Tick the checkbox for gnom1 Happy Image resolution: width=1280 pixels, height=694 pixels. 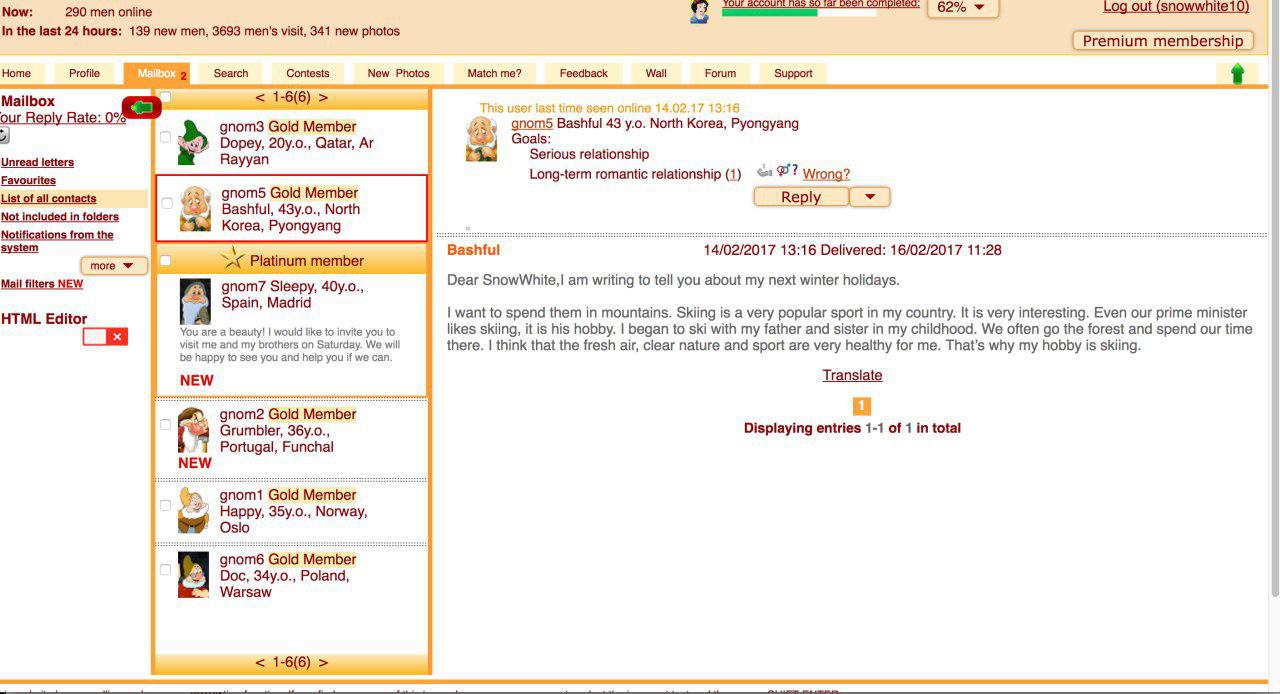(166, 505)
